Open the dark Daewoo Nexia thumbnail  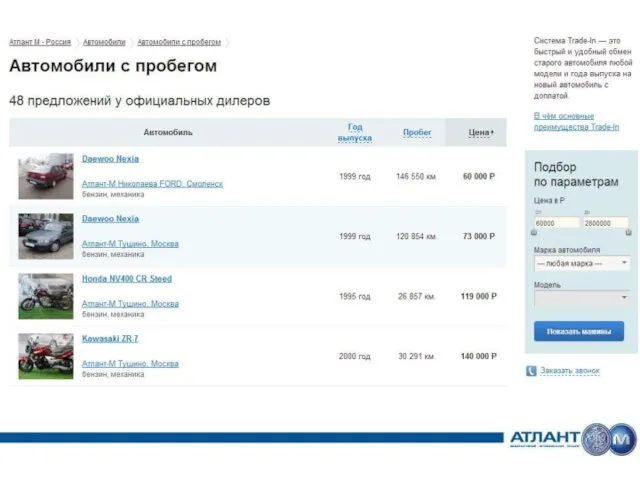[46, 236]
